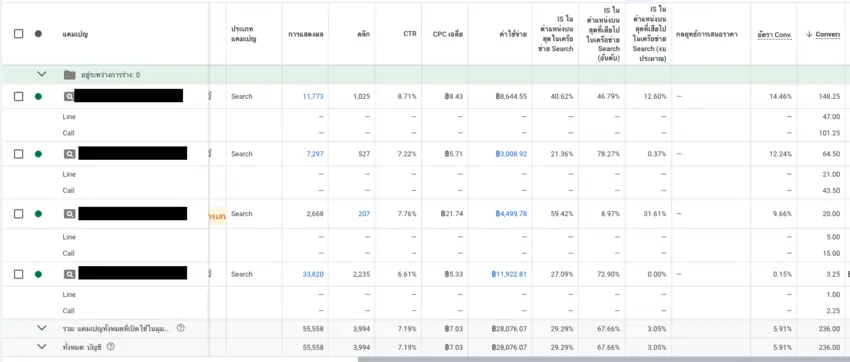Click the 64.50 conversions value
850x362 pixels.
coord(831,154)
